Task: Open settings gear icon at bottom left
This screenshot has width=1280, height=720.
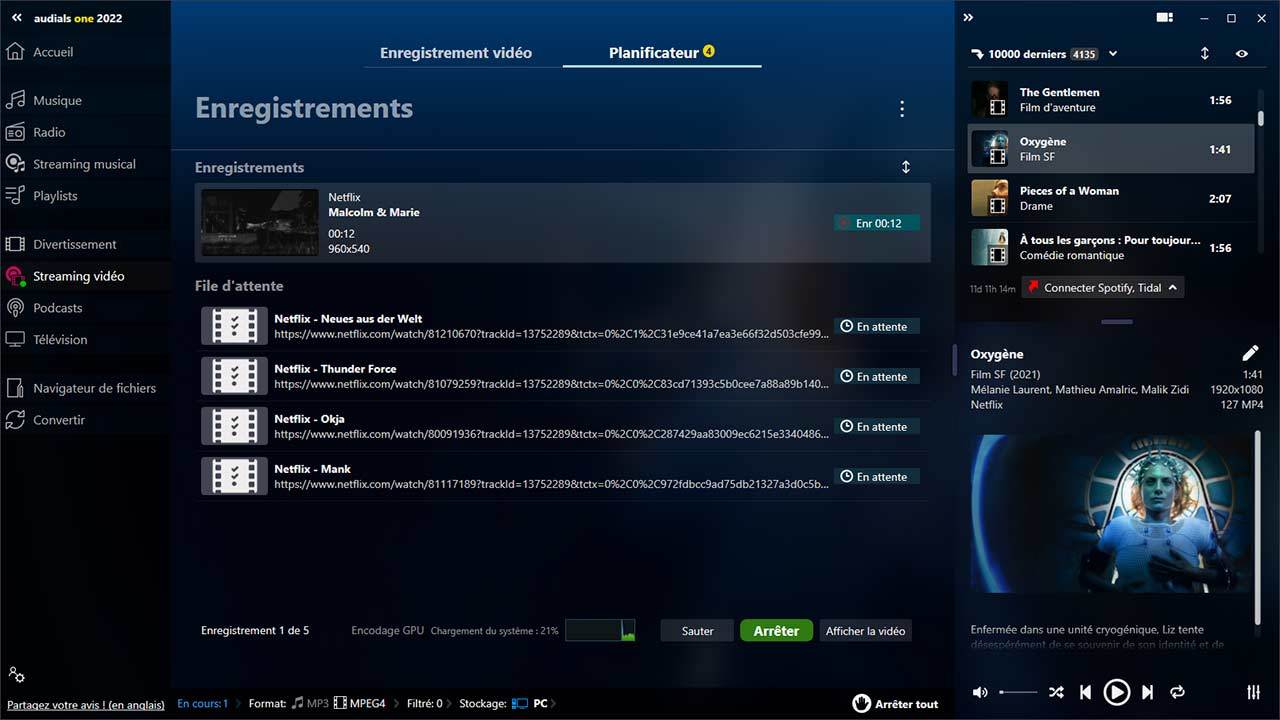Action: [16, 675]
